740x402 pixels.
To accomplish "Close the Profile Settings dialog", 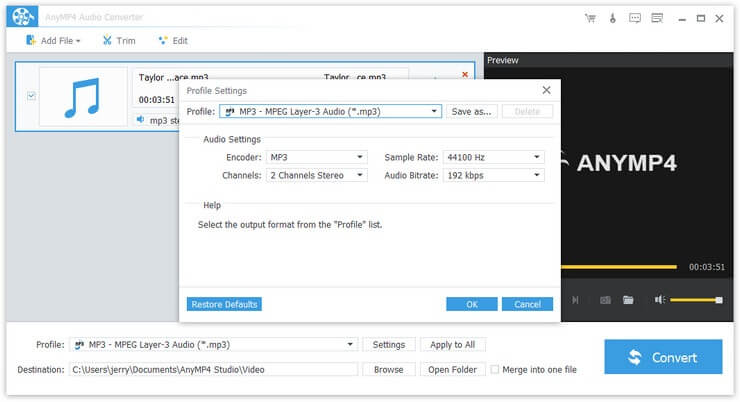I will pyautogui.click(x=546, y=90).
